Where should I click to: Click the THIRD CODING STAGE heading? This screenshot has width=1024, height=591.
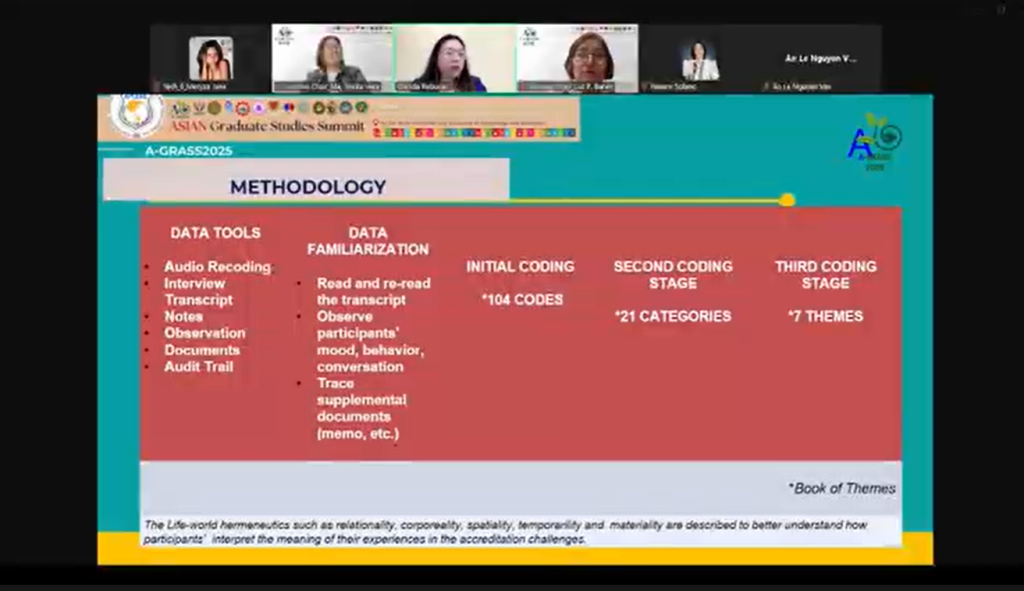(x=825, y=274)
